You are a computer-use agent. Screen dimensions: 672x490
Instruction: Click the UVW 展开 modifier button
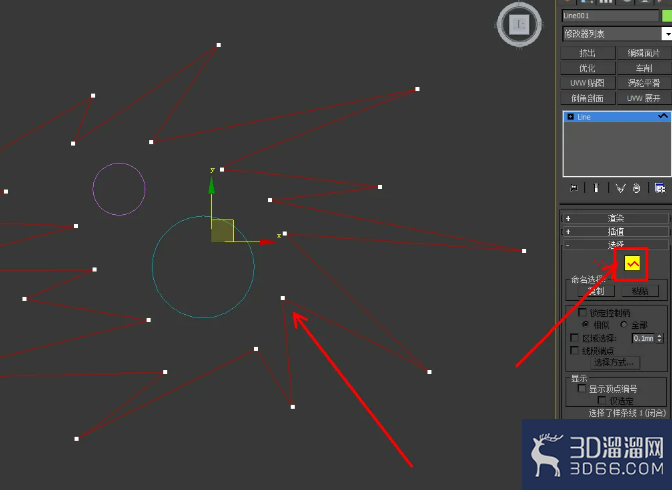click(x=644, y=98)
